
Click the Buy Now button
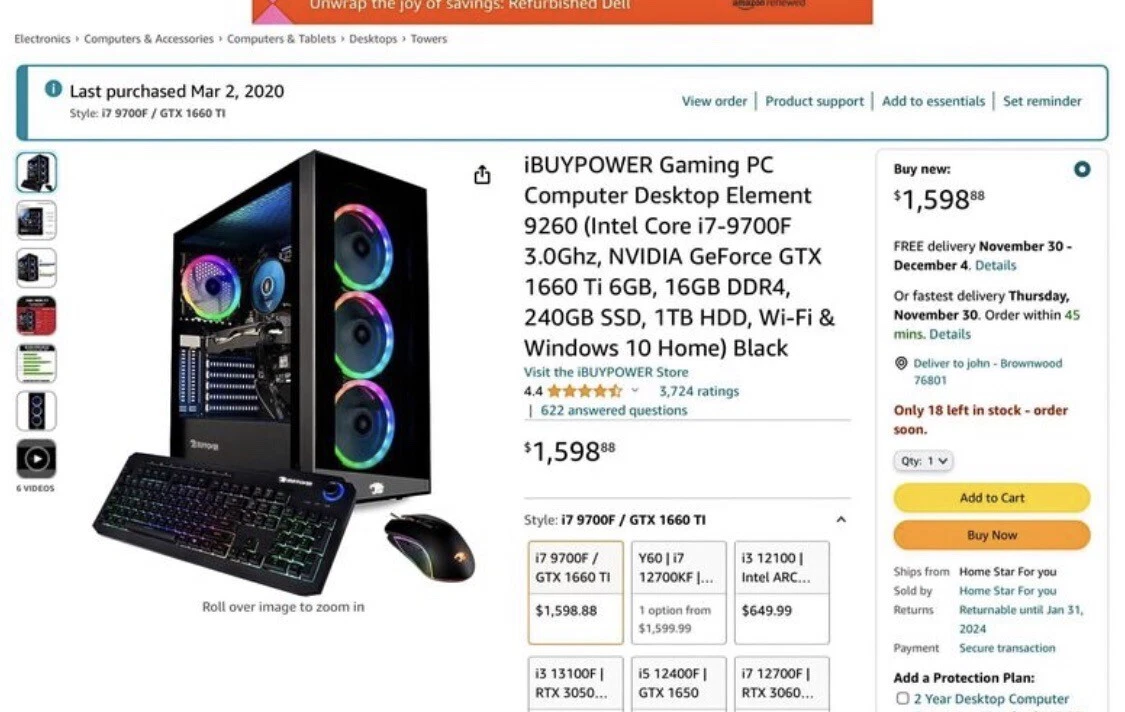point(992,535)
